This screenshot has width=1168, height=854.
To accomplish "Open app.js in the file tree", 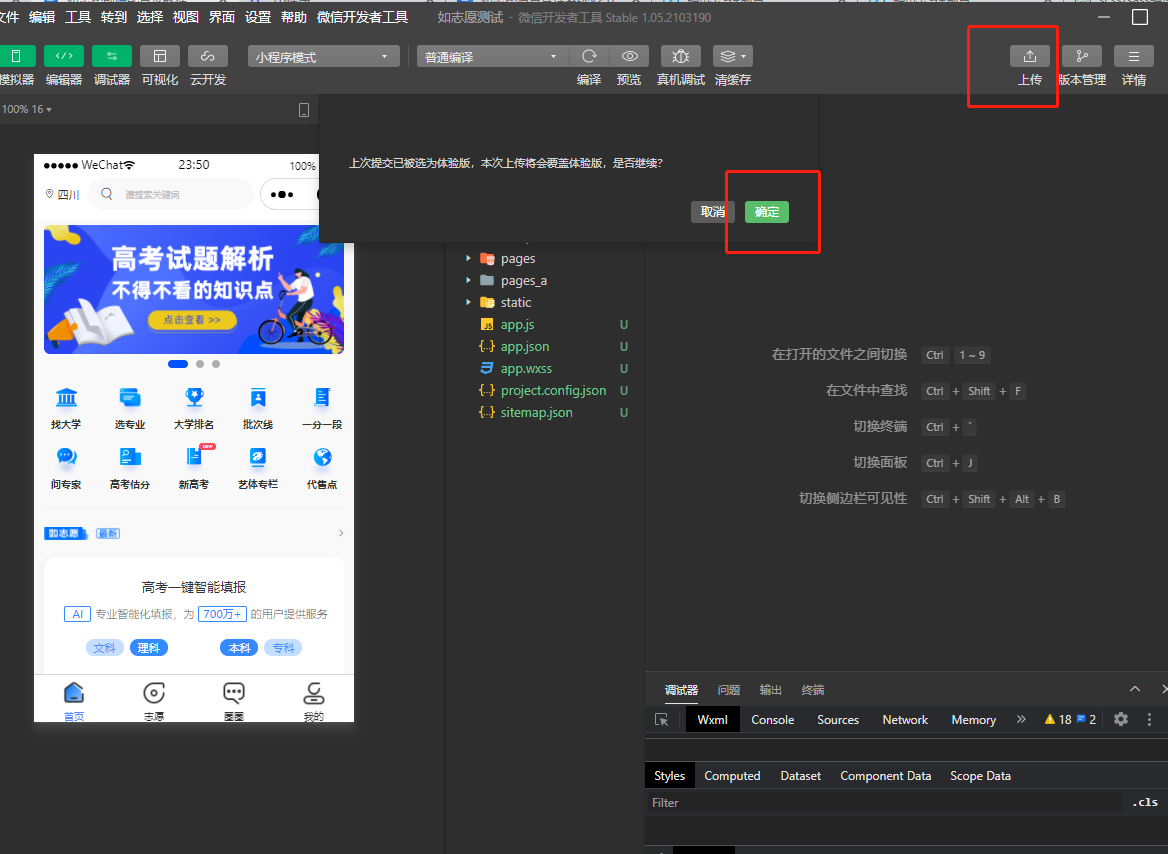I will [x=517, y=324].
